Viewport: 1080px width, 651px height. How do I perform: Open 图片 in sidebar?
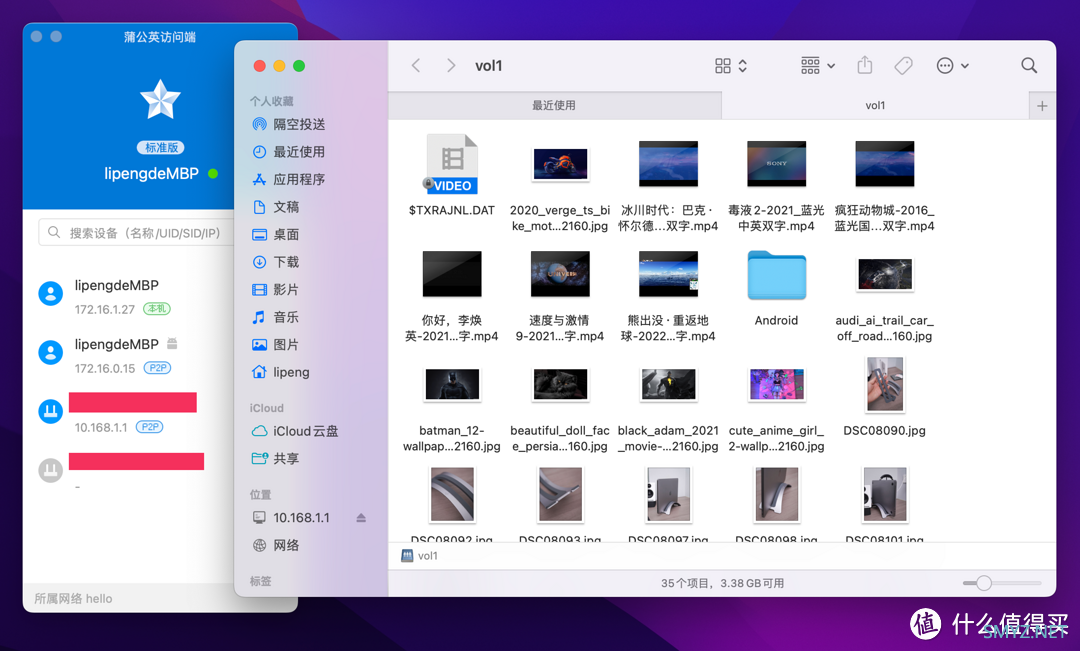tap(277, 344)
